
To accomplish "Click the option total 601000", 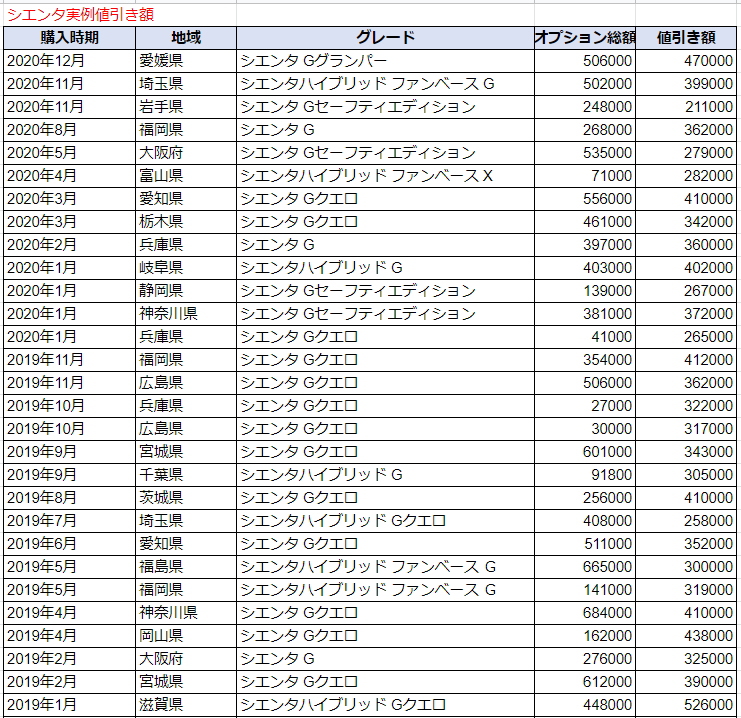I will tap(585, 452).
